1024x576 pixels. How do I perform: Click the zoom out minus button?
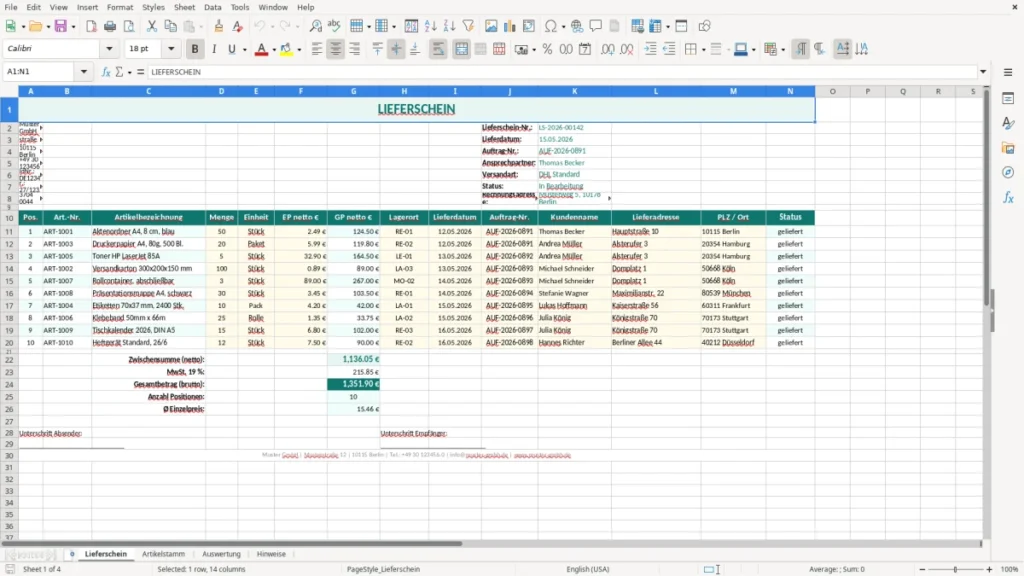[x=922, y=569]
